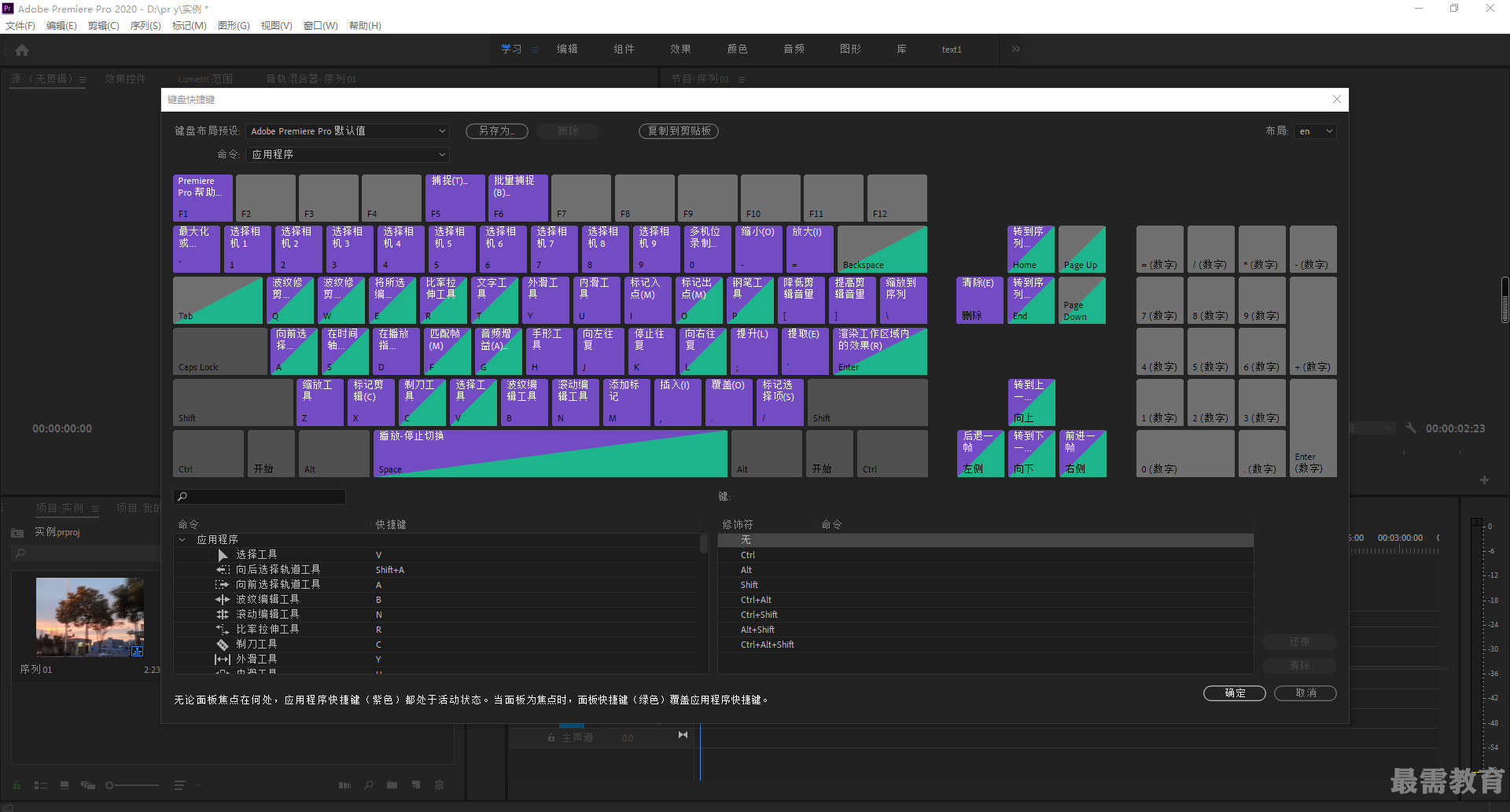The width and height of the screenshot is (1510, 812).
Task: Click the Enter key 渲染工作区域内的效果
Action: [880, 351]
